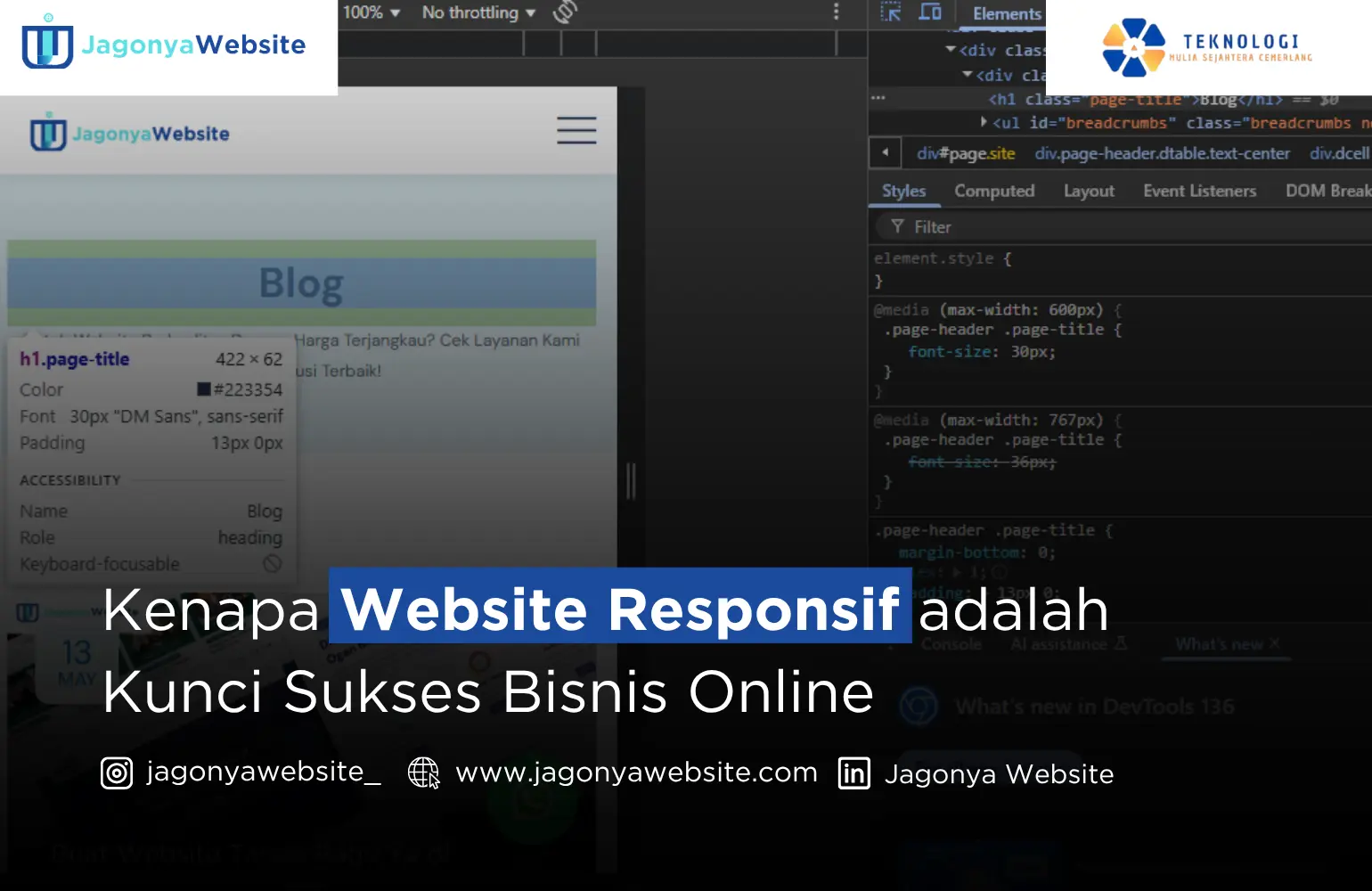Viewport: 1372px width, 891px height.
Task: Click the element.style rule selector
Action: coord(933,258)
